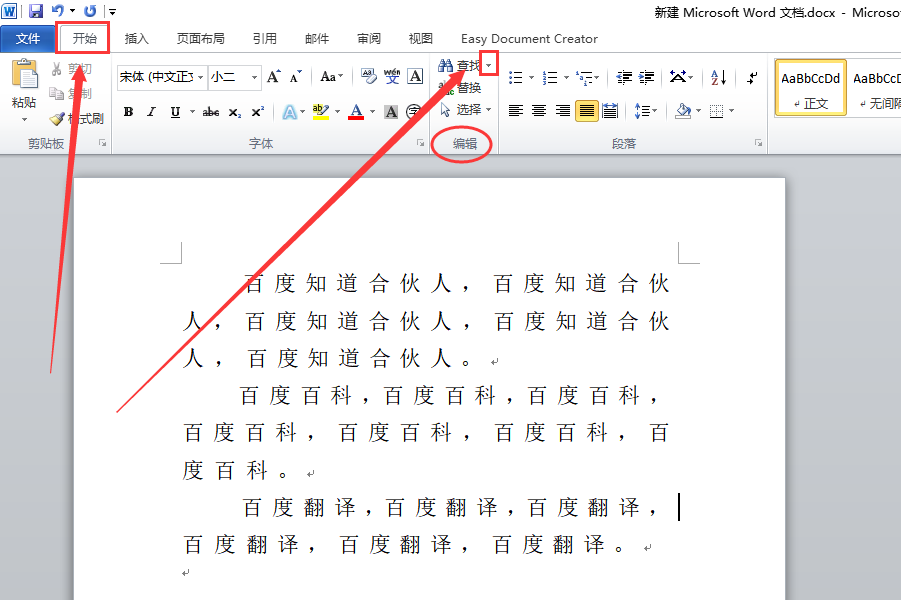Viewport: 901px width, 600px height.
Task: Apply distributed alignment
Action: 610,111
